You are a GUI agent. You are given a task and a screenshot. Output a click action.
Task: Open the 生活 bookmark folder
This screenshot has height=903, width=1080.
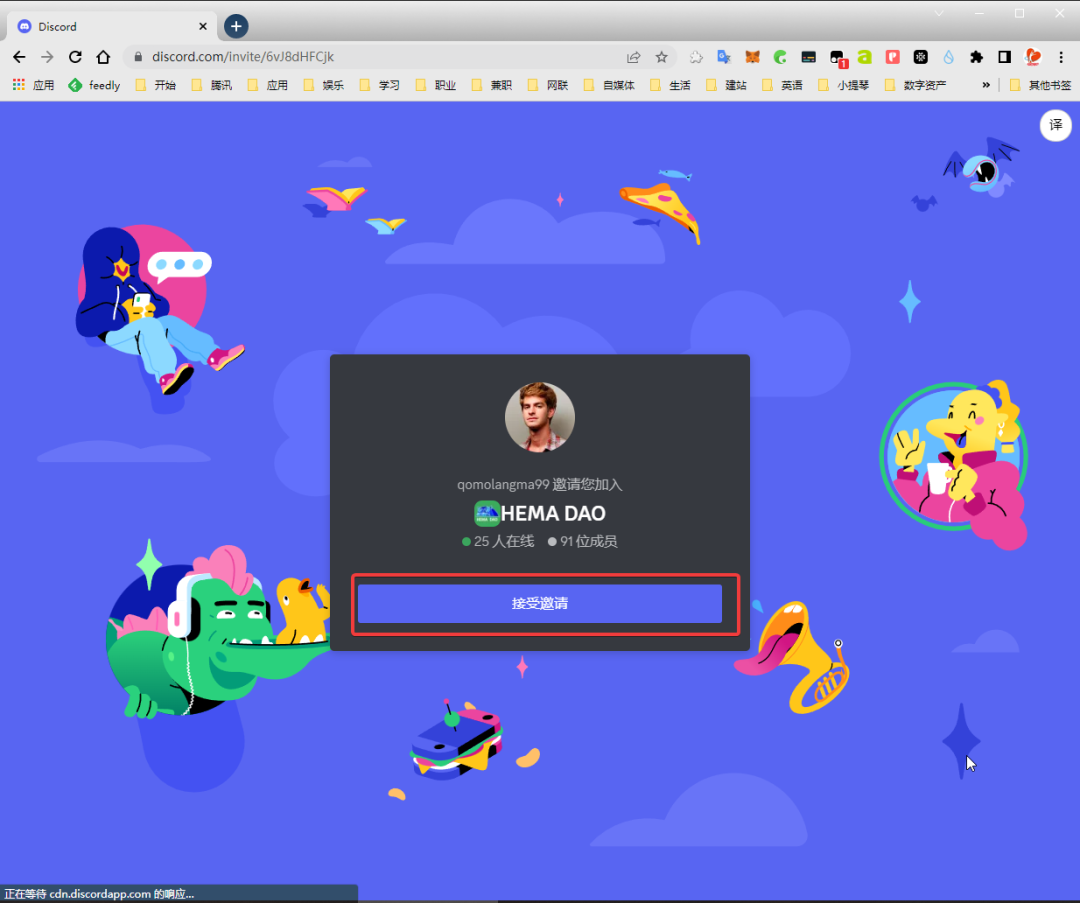(671, 85)
